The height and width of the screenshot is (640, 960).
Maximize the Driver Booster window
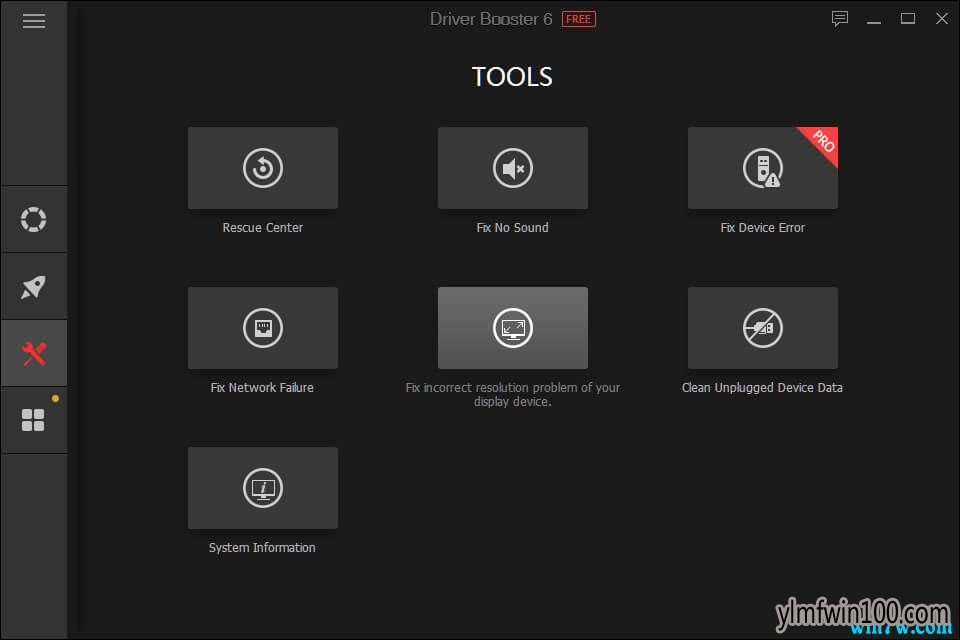pyautogui.click(x=908, y=19)
